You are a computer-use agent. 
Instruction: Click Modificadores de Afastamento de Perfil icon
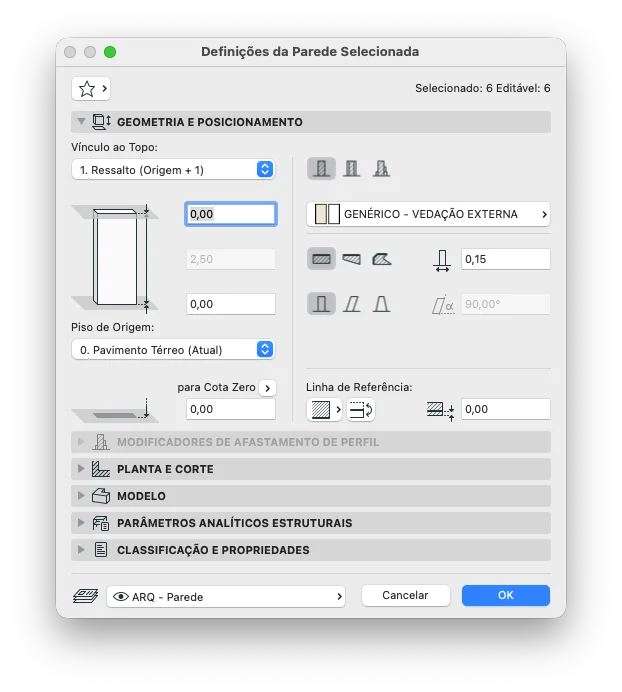[101, 442]
